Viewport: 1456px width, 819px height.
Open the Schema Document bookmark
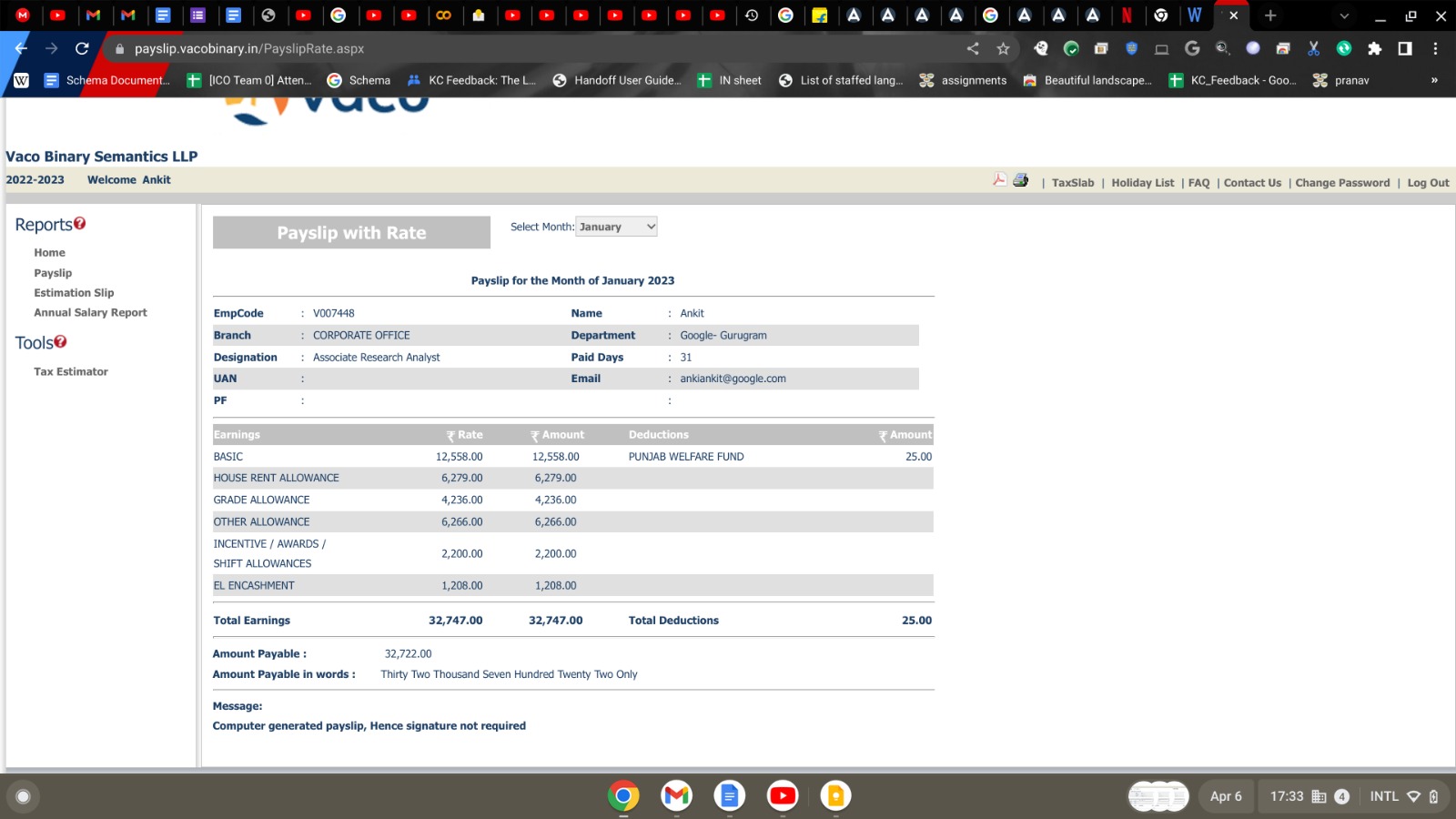(107, 80)
